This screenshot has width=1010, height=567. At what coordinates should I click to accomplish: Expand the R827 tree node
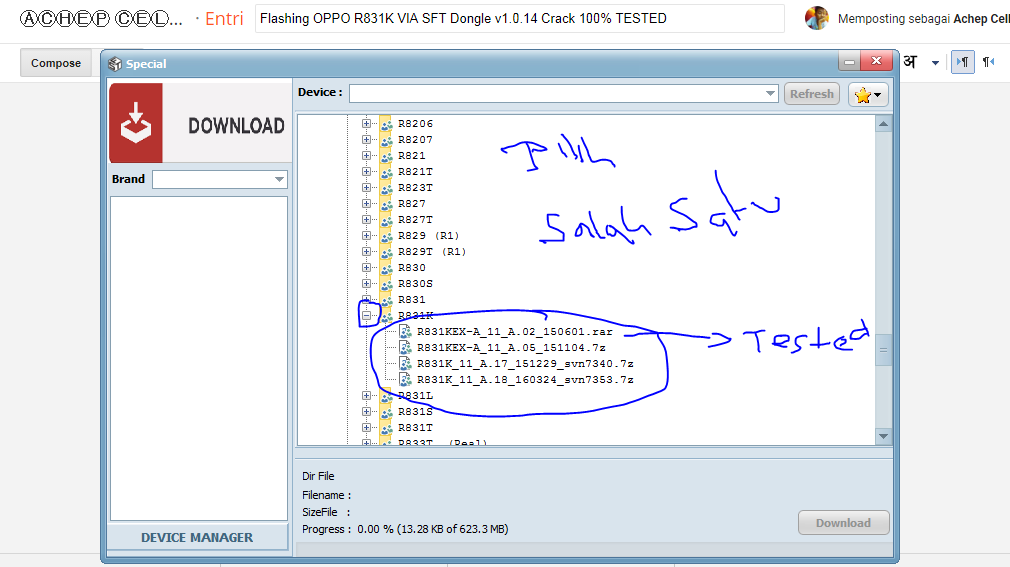366,204
